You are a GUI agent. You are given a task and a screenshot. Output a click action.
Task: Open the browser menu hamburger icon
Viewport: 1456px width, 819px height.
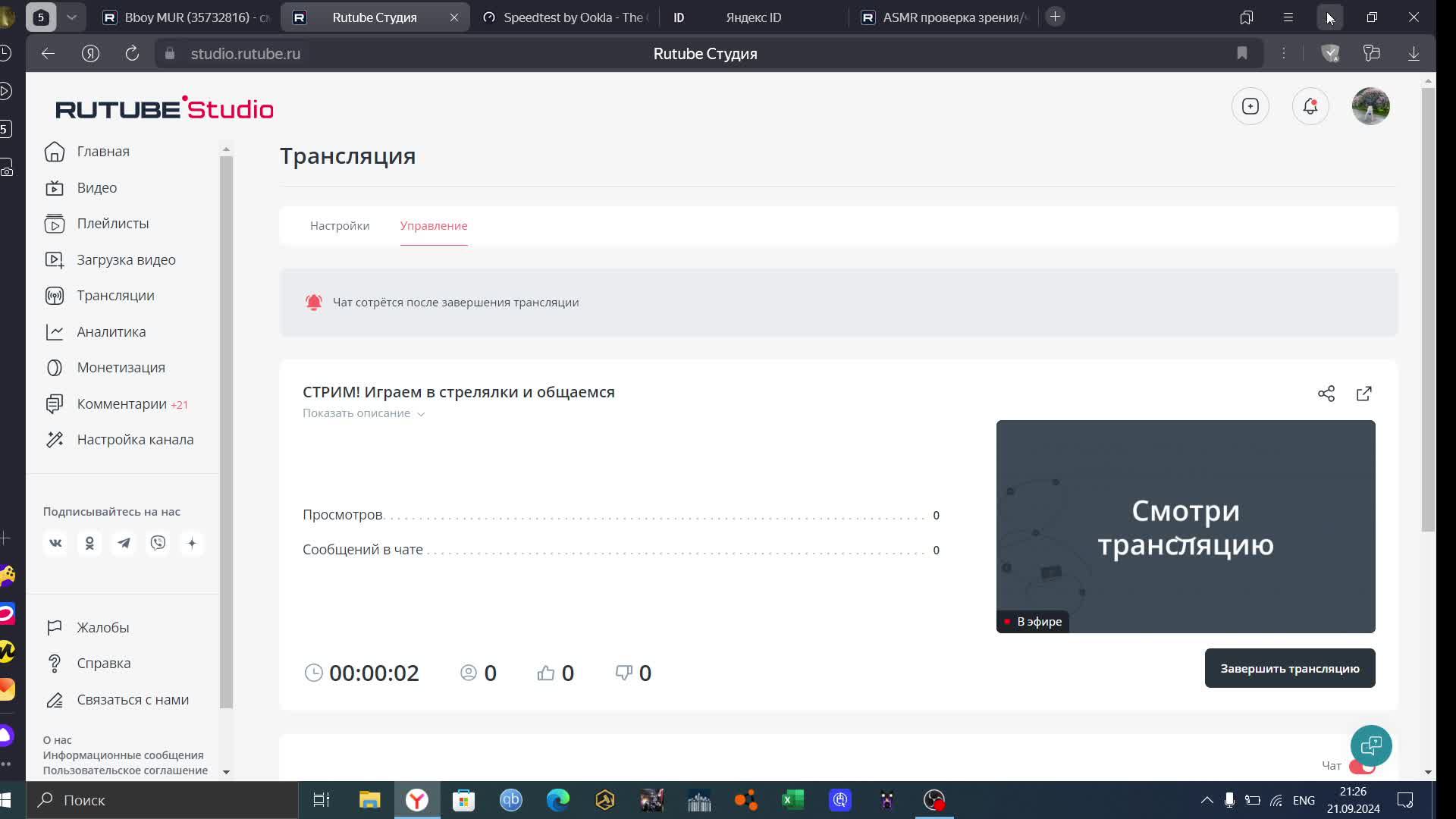pyautogui.click(x=1288, y=17)
